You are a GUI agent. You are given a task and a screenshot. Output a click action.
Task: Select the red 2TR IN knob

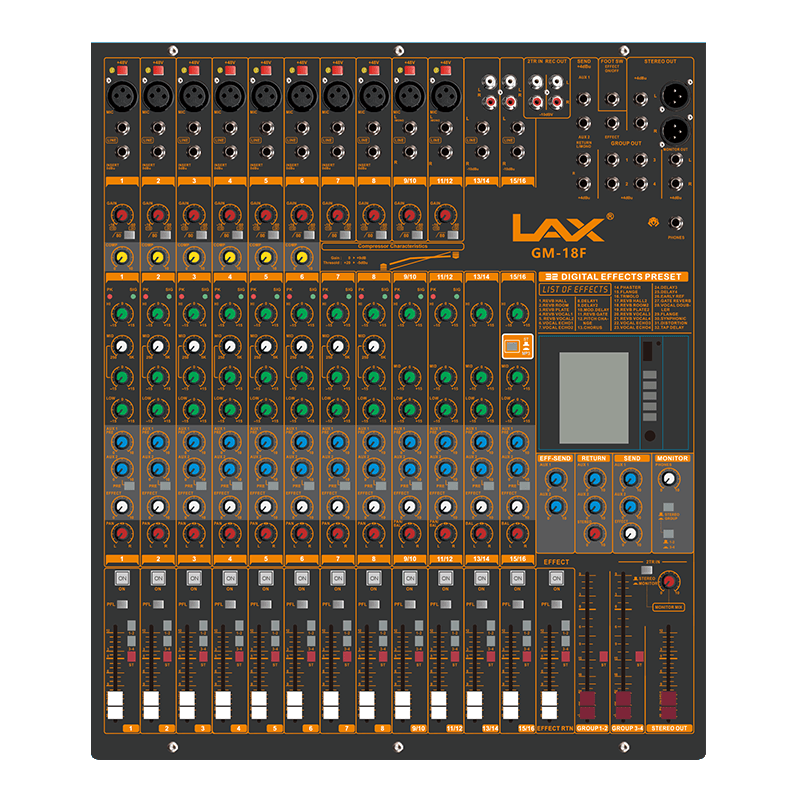[668, 581]
